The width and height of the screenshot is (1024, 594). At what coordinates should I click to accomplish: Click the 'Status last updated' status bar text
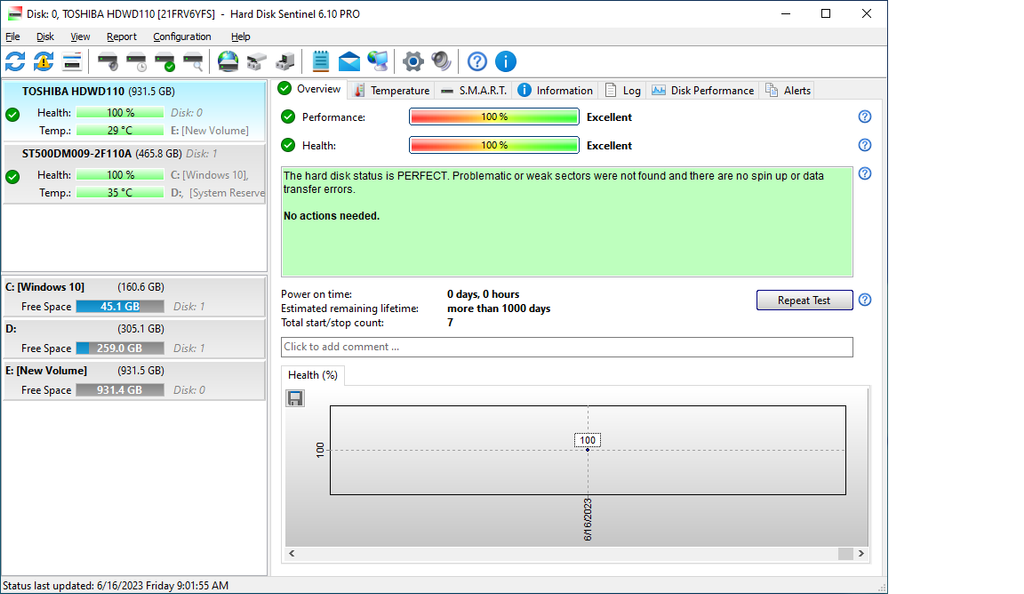click(116, 586)
